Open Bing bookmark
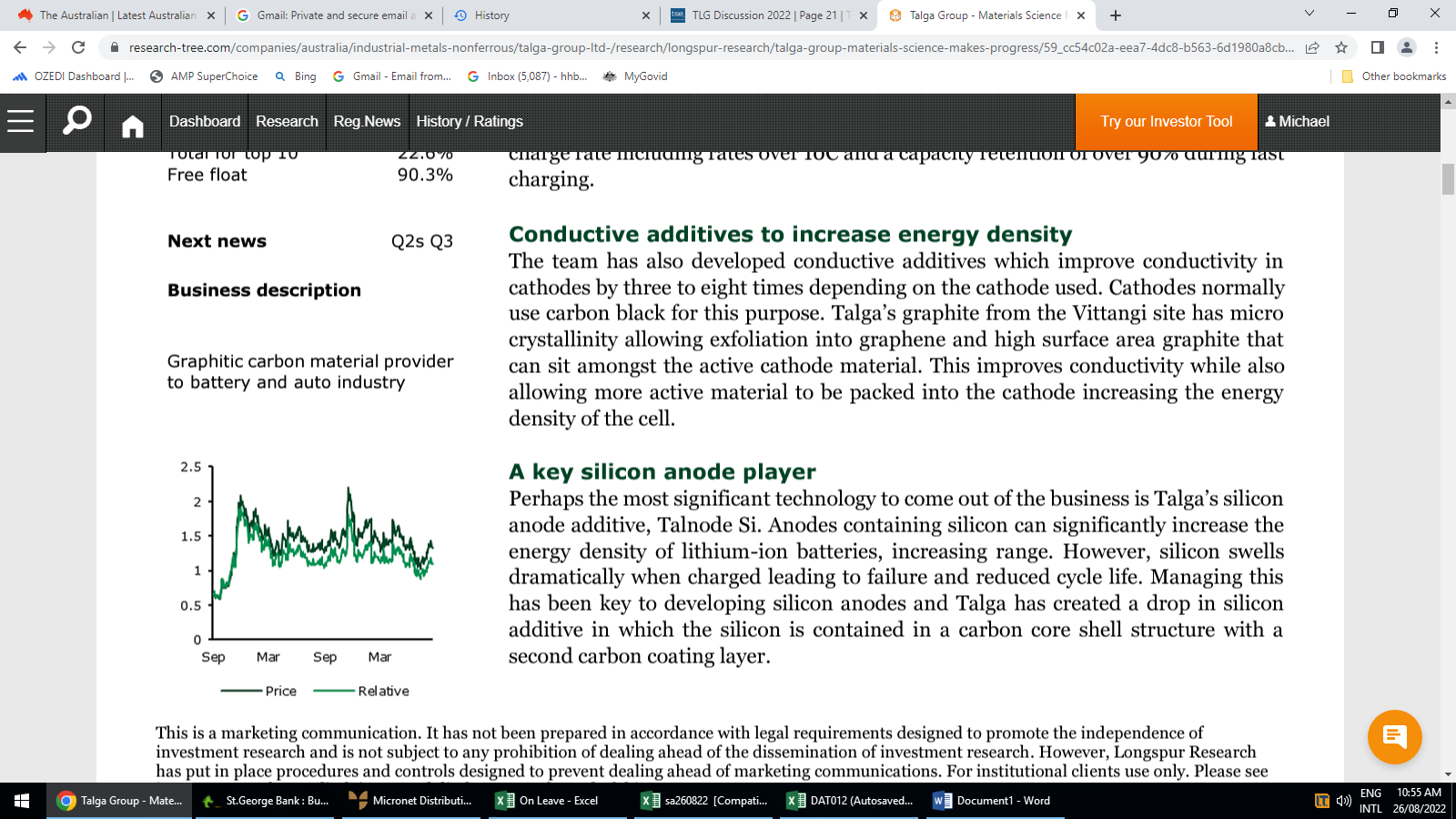1456x819 pixels. pos(296,76)
